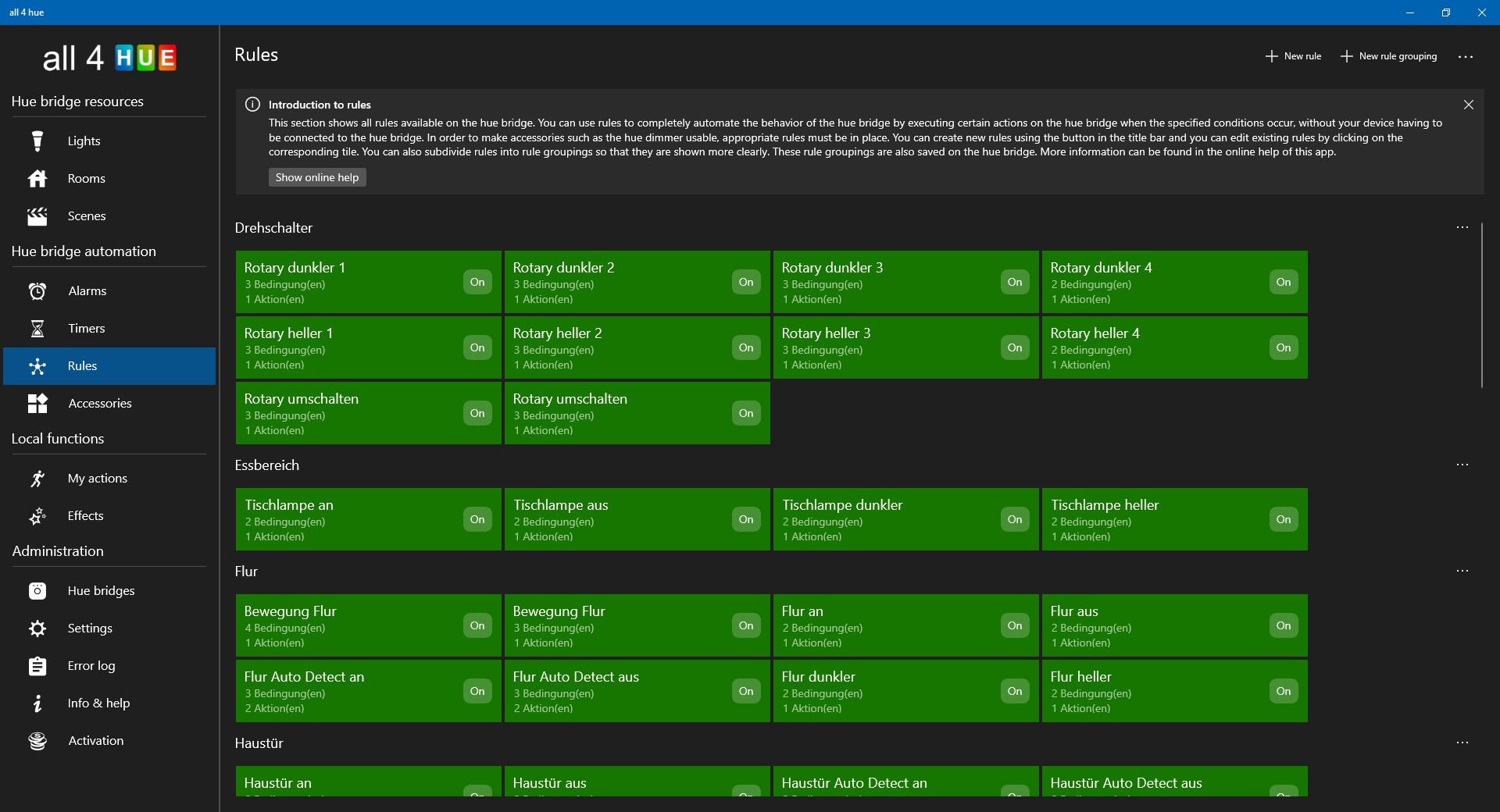Viewport: 1500px width, 812px height.
Task: Click the New rule button
Action: [x=1293, y=55]
